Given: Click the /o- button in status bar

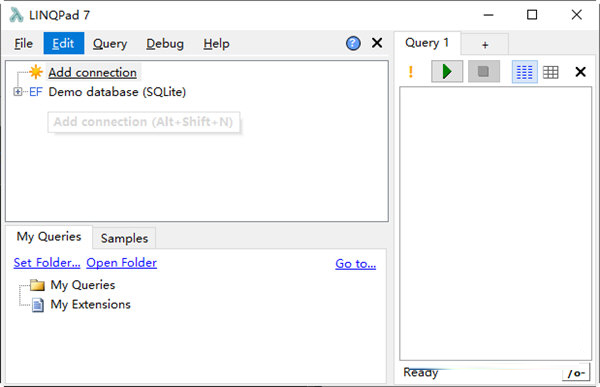Looking at the screenshot, I should pos(576,373).
